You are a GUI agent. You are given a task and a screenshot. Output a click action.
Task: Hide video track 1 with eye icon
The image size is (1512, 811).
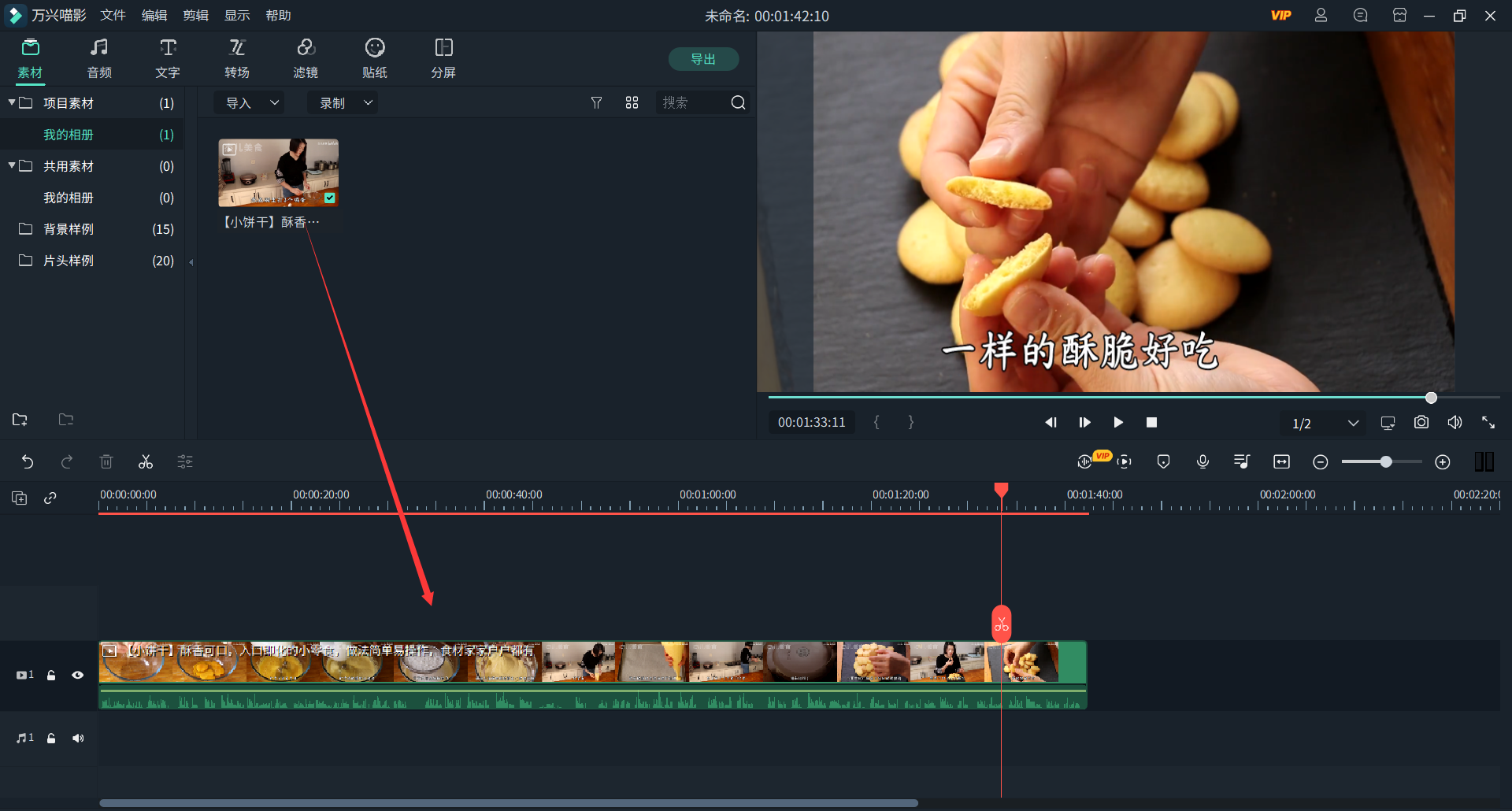coord(78,676)
